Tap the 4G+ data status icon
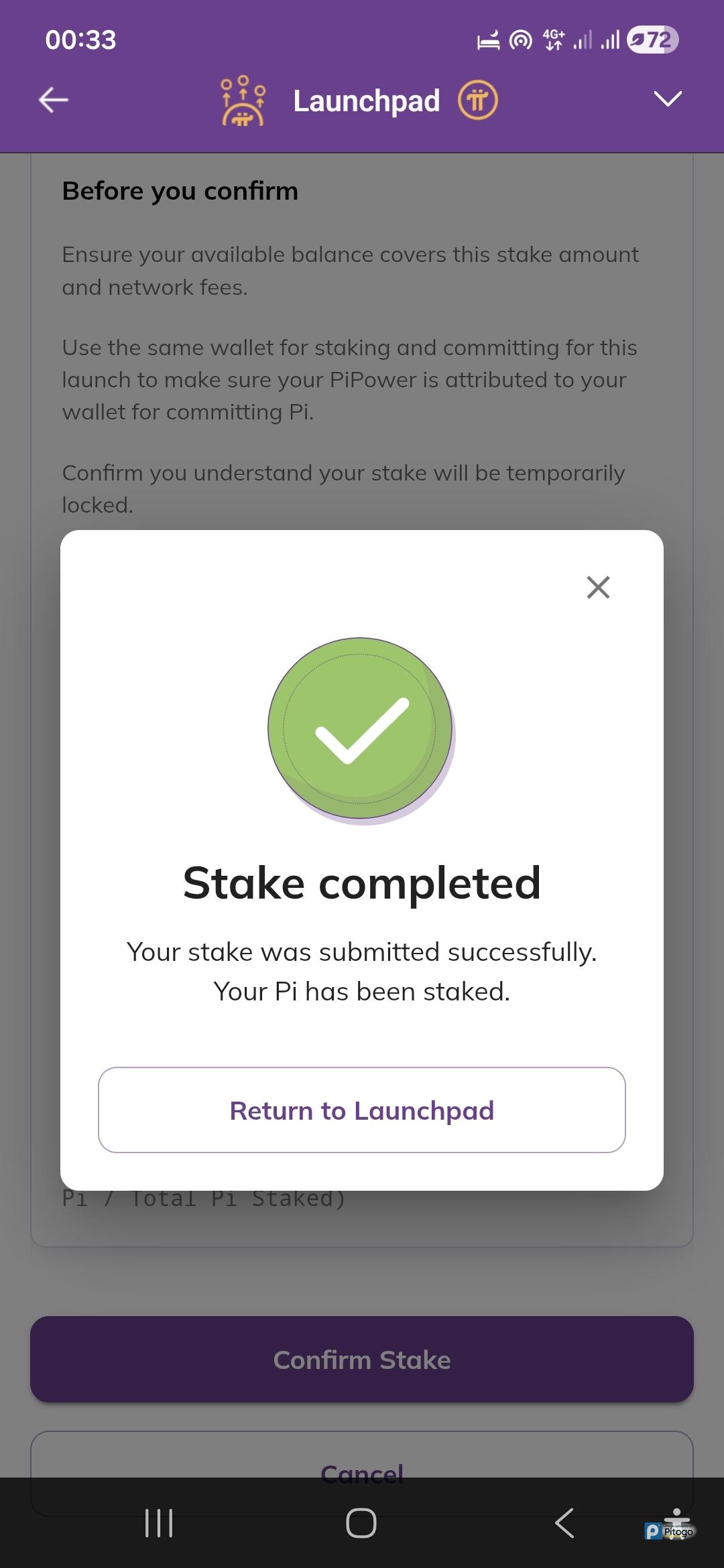 pos(554,40)
